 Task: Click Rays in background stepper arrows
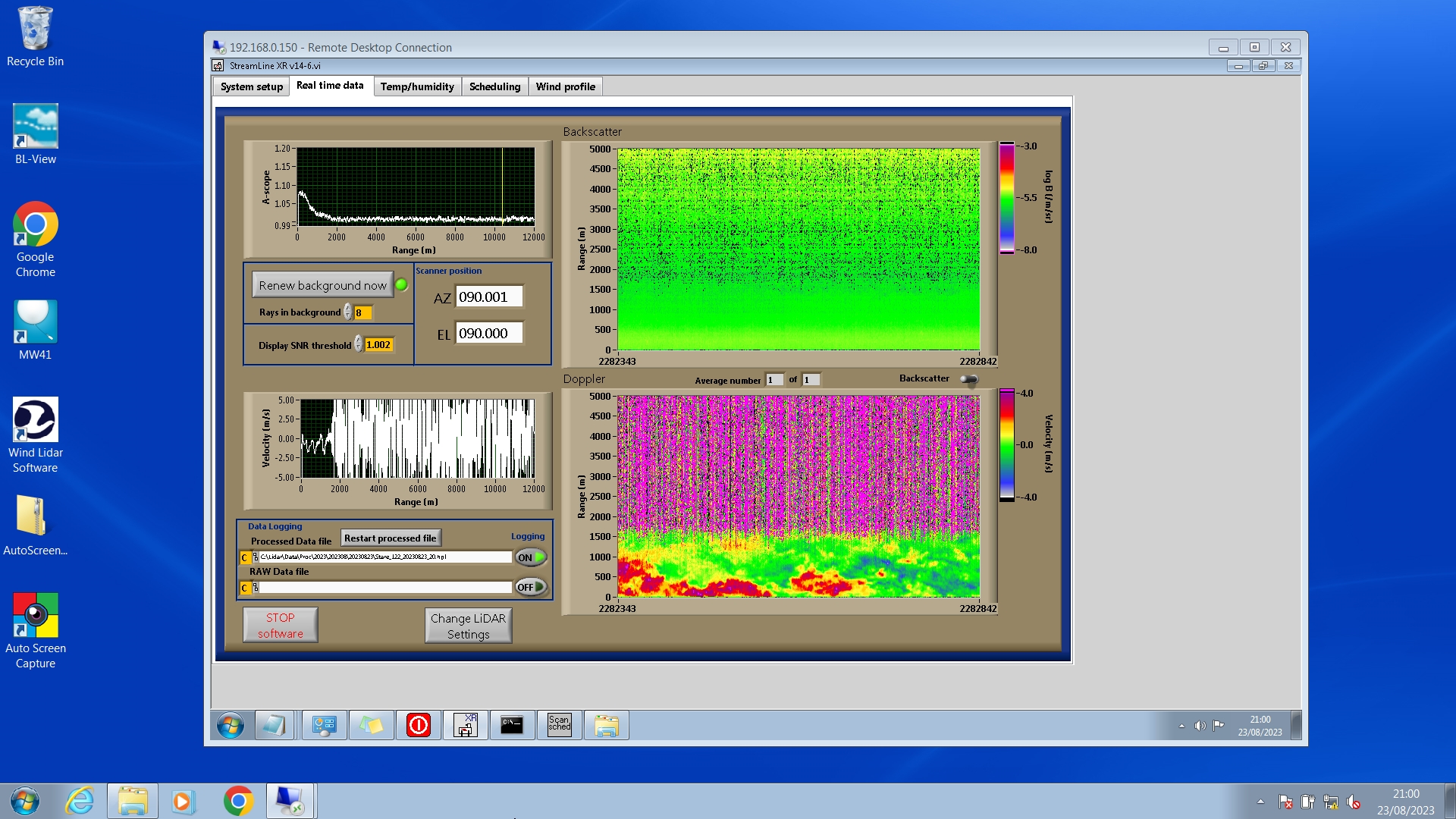(347, 312)
